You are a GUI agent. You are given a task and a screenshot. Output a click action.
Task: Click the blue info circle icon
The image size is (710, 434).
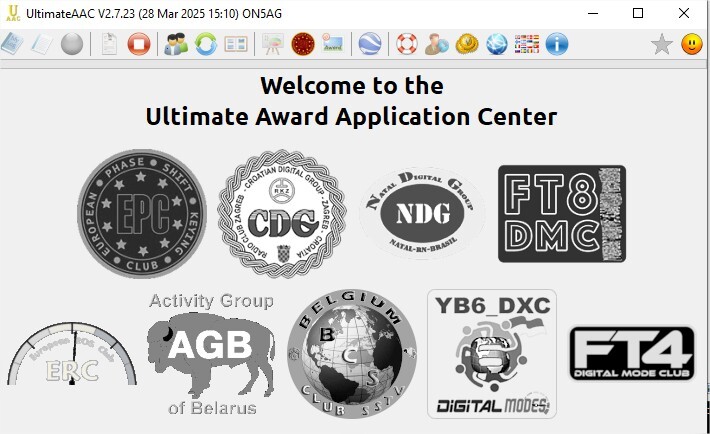[x=556, y=44]
